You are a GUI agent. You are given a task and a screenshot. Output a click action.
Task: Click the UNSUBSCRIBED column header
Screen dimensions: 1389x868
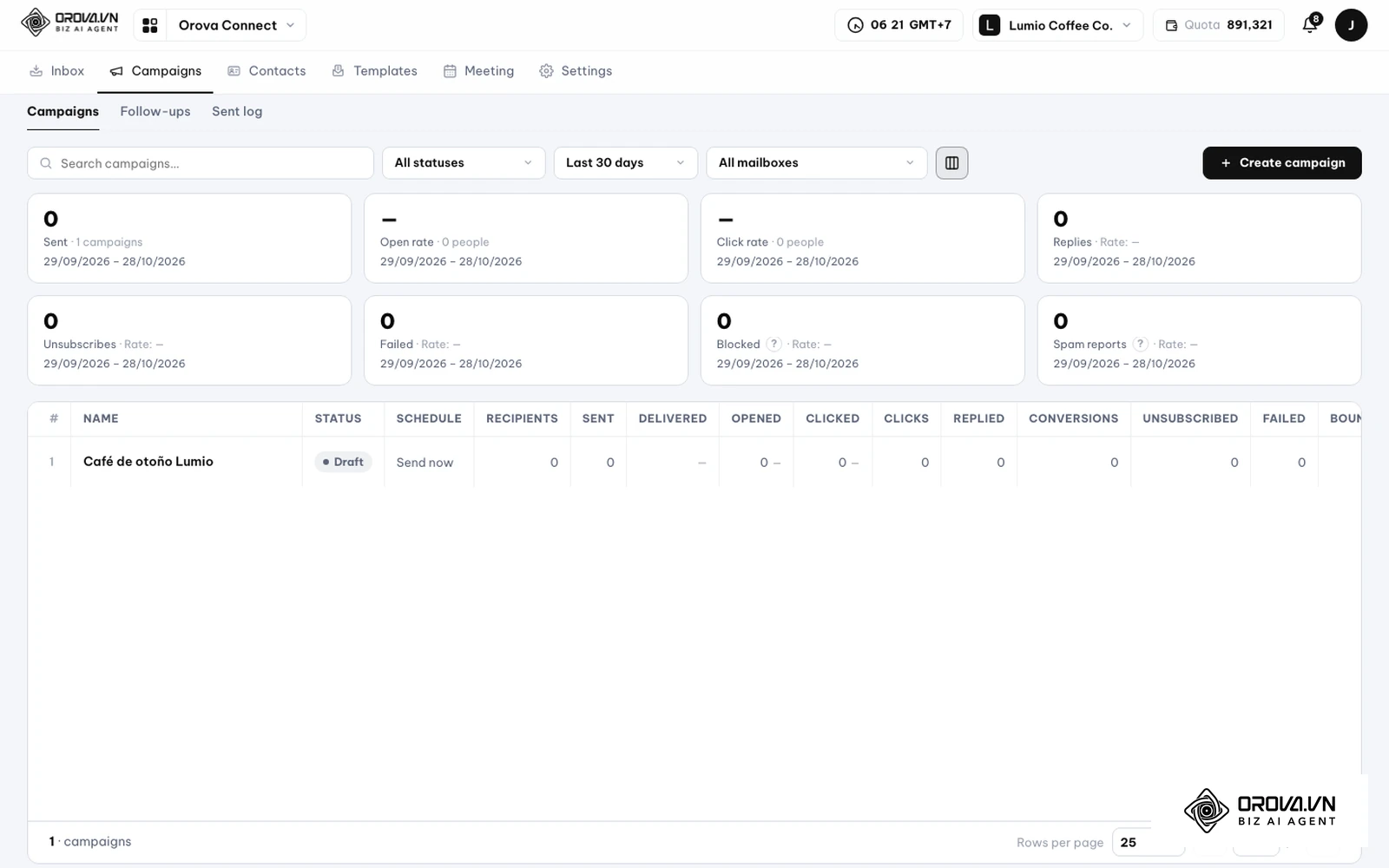coord(1190,418)
